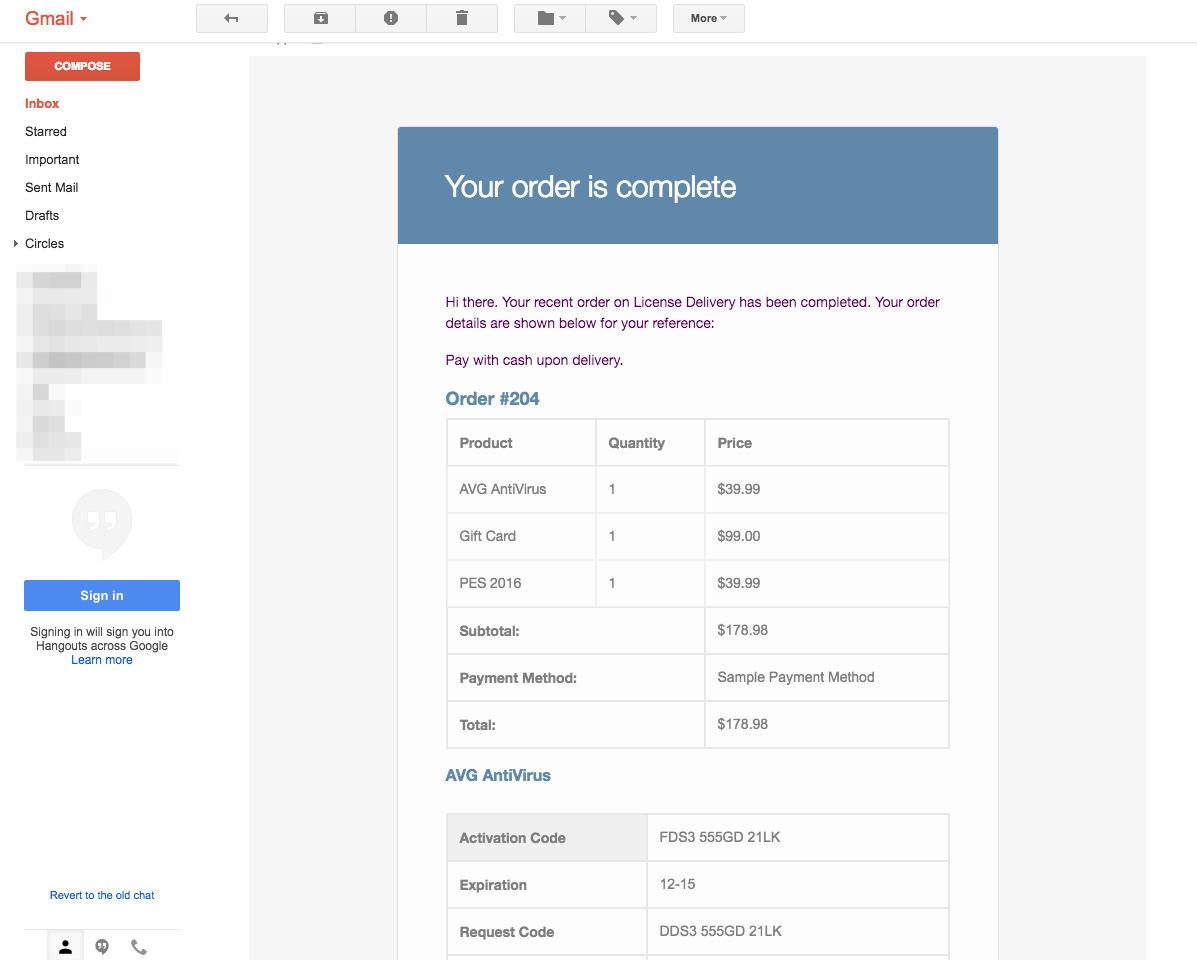Delete the email with the trash icon
Viewport: 1197px width, 960px height.
tap(462, 18)
